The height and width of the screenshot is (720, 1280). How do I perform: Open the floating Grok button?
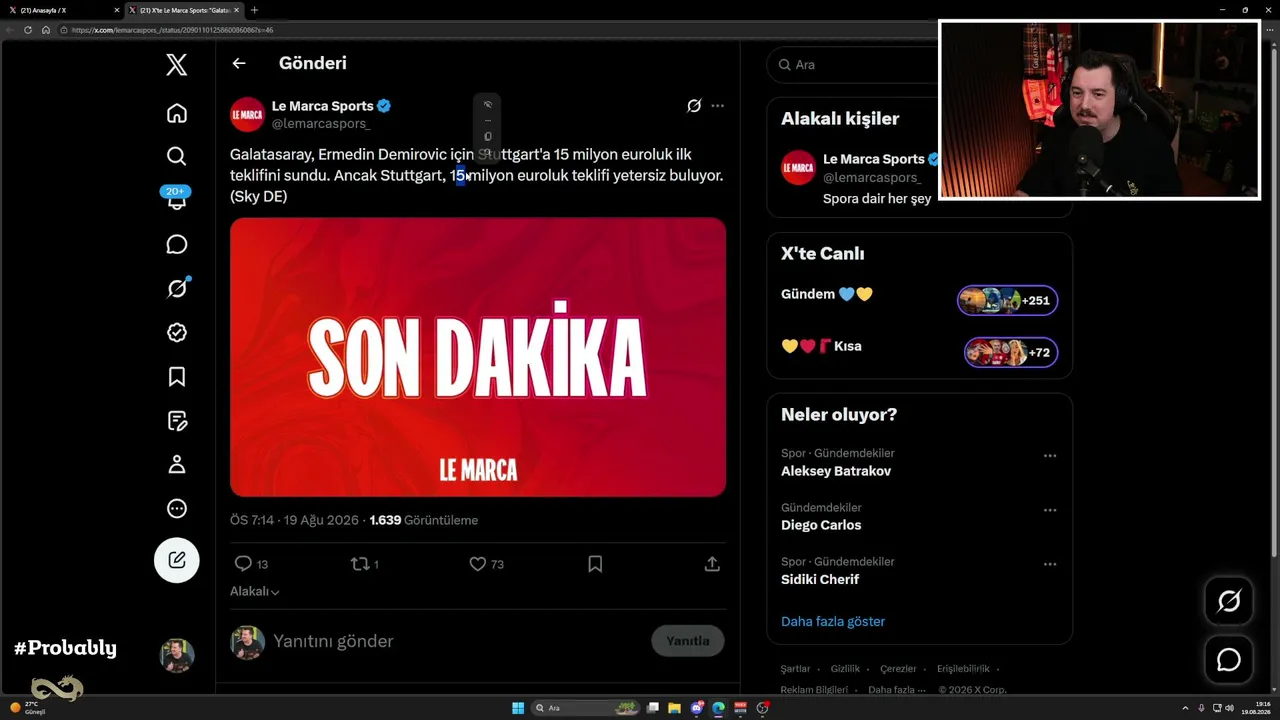coord(1229,601)
